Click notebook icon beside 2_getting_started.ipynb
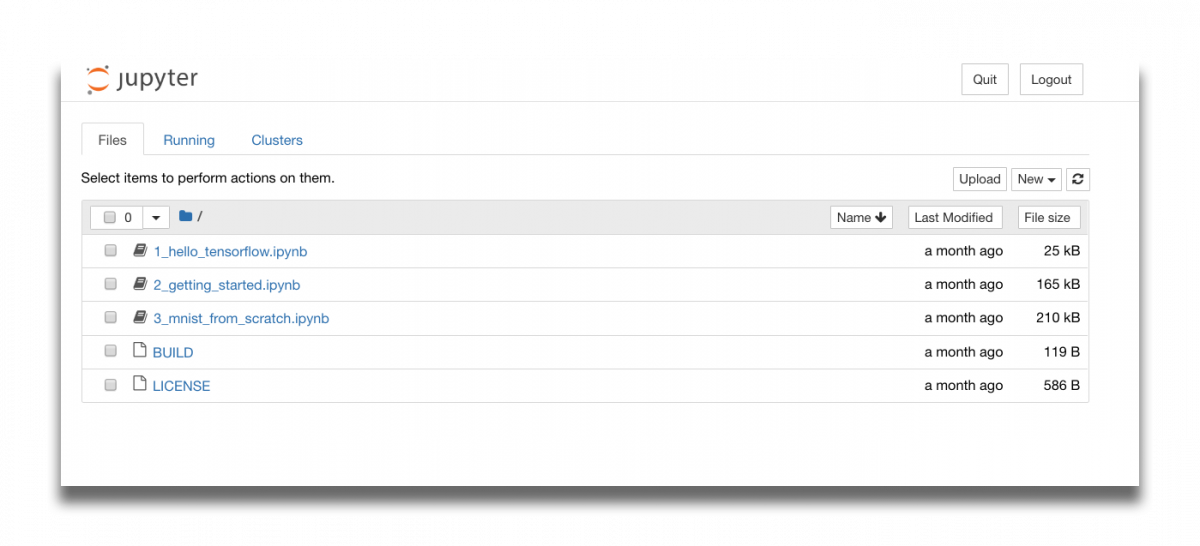 pos(140,284)
